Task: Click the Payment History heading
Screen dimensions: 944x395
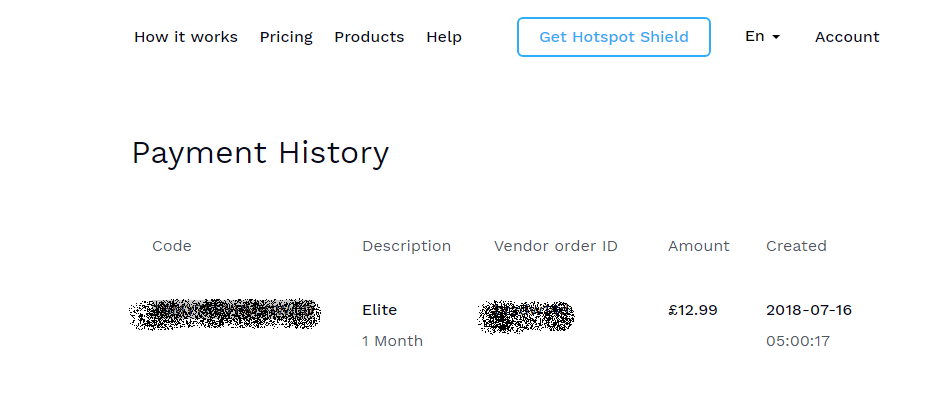Action: tap(260, 153)
